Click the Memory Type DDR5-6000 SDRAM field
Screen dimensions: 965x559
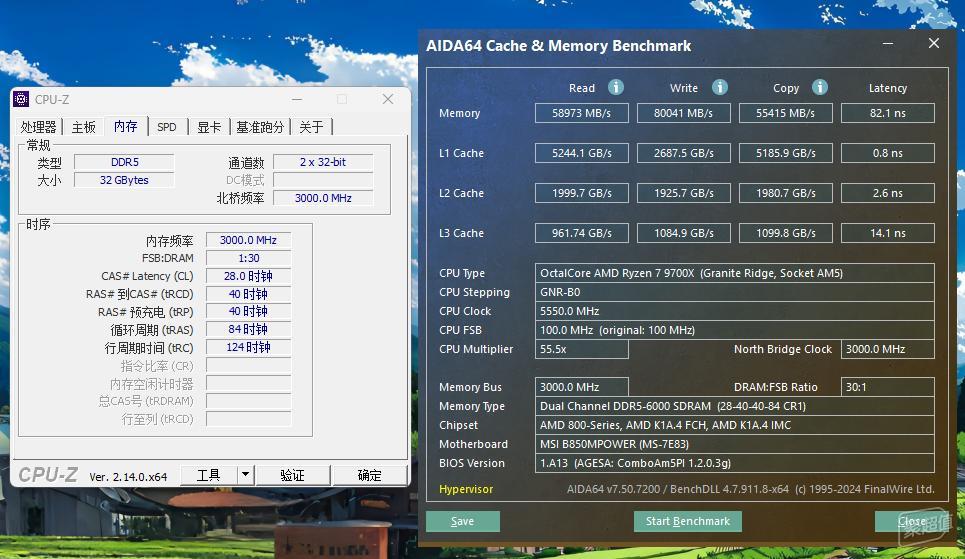tap(735, 406)
